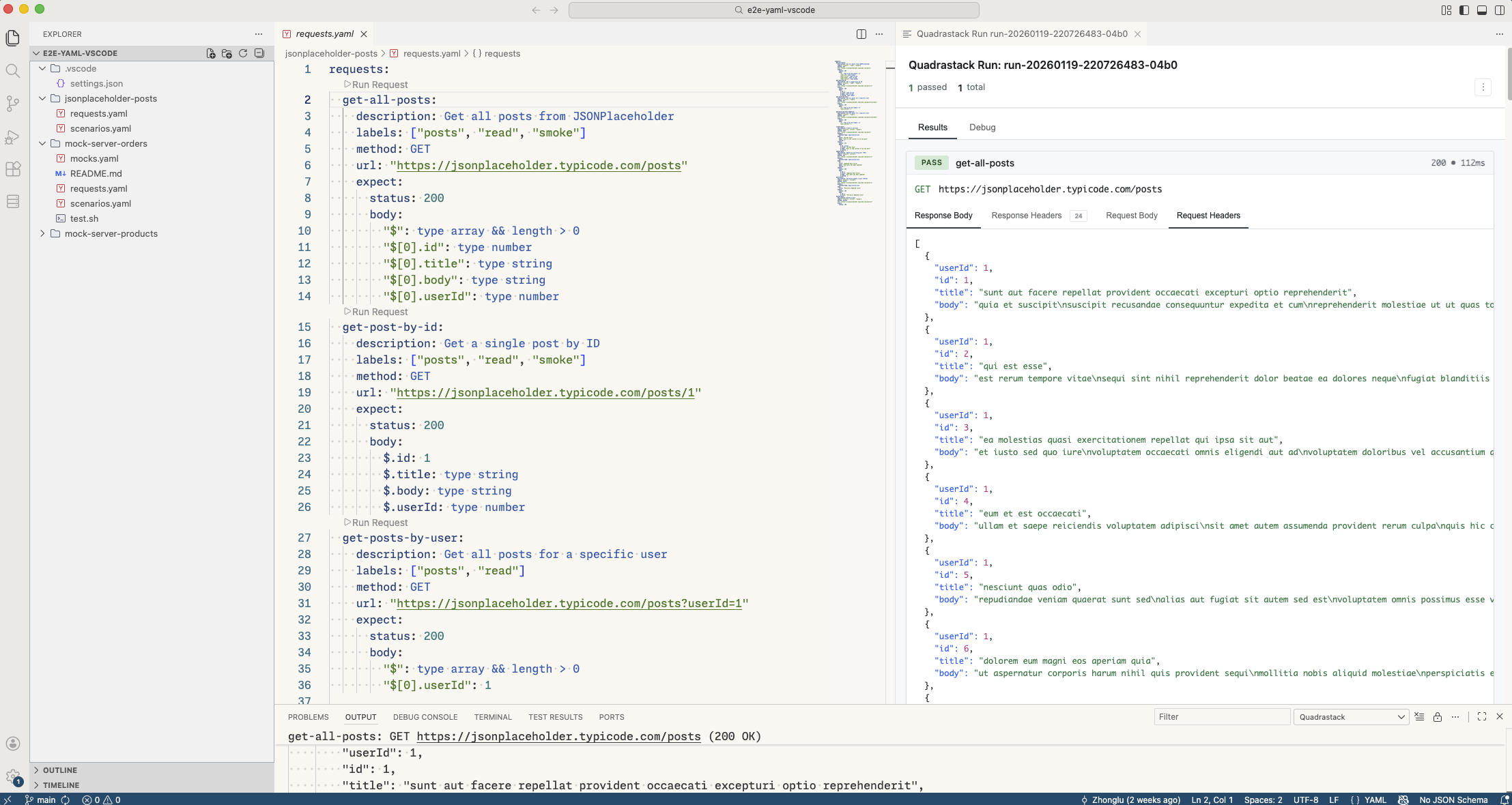Click the Filter input in the Output panel
Screen dimensions: 1512x805
click(x=1222, y=717)
